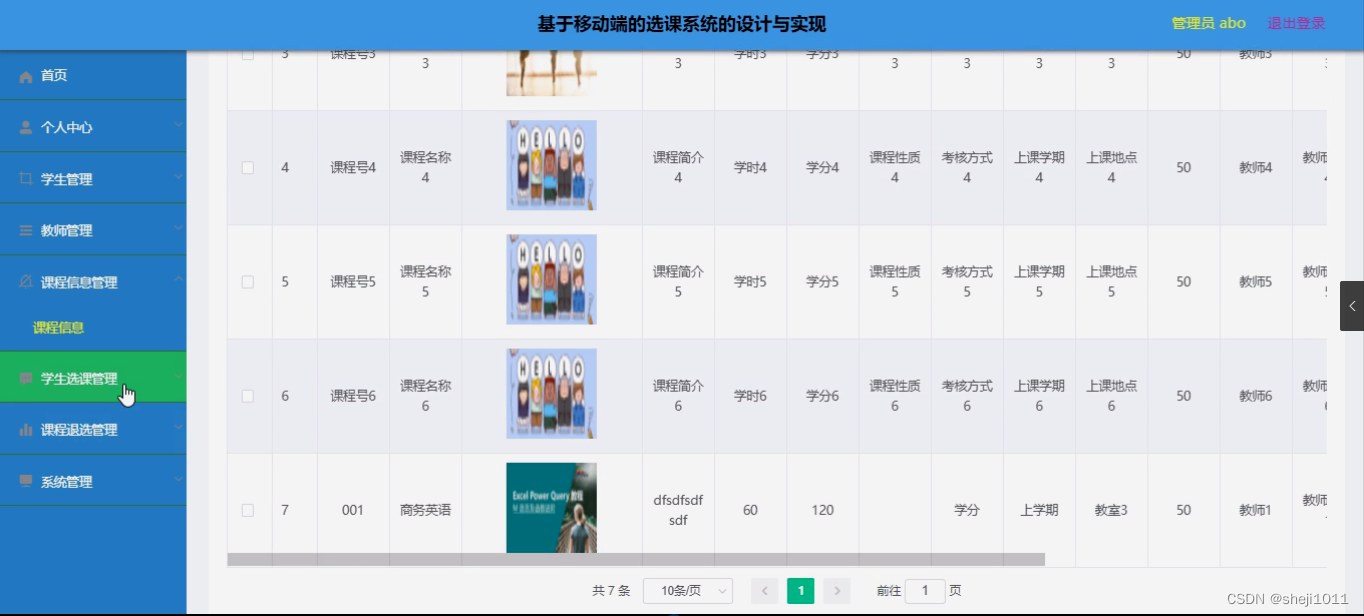1364x616 pixels.
Task: Click the 个人中心 person icon
Action: pos(27,127)
